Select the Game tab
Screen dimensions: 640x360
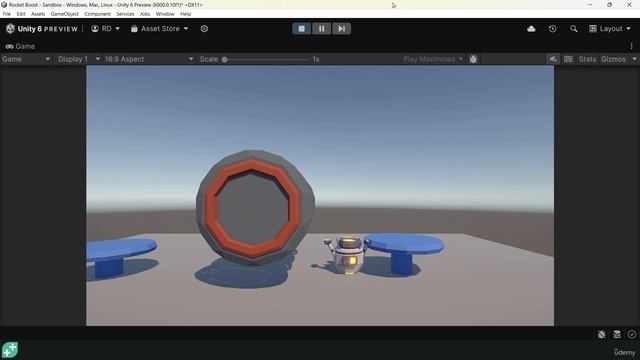point(20,47)
